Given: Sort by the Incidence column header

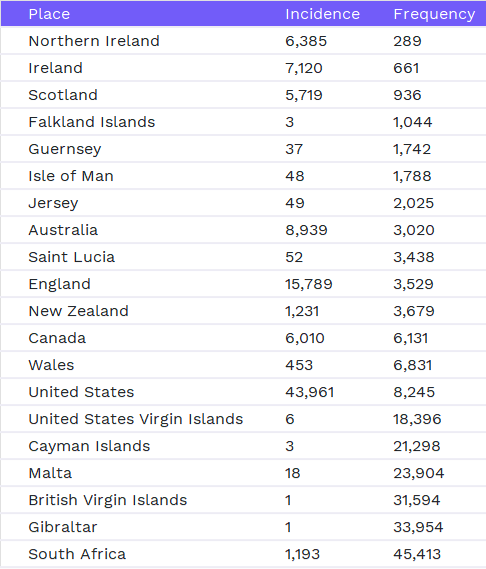Looking at the screenshot, I should pyautogui.click(x=322, y=14).
